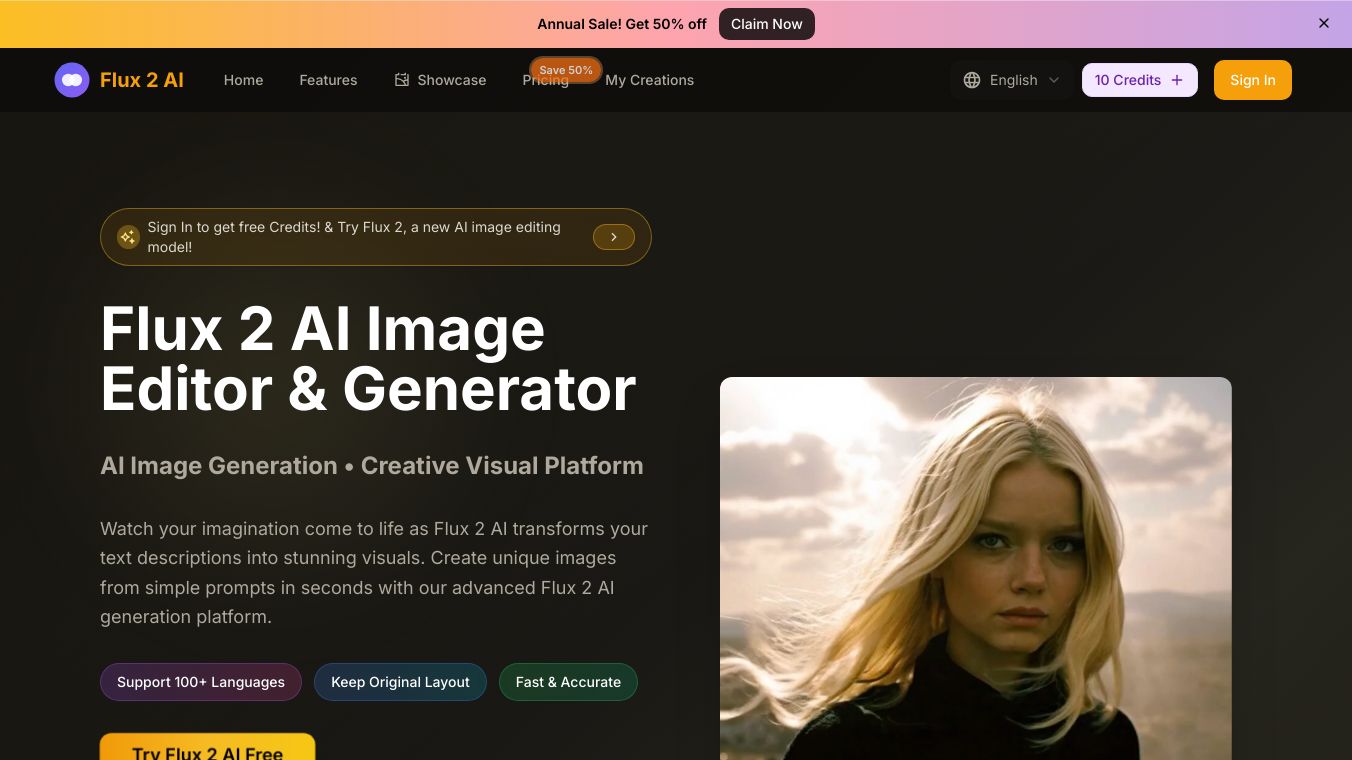Open the Features menu item

[x=328, y=80]
